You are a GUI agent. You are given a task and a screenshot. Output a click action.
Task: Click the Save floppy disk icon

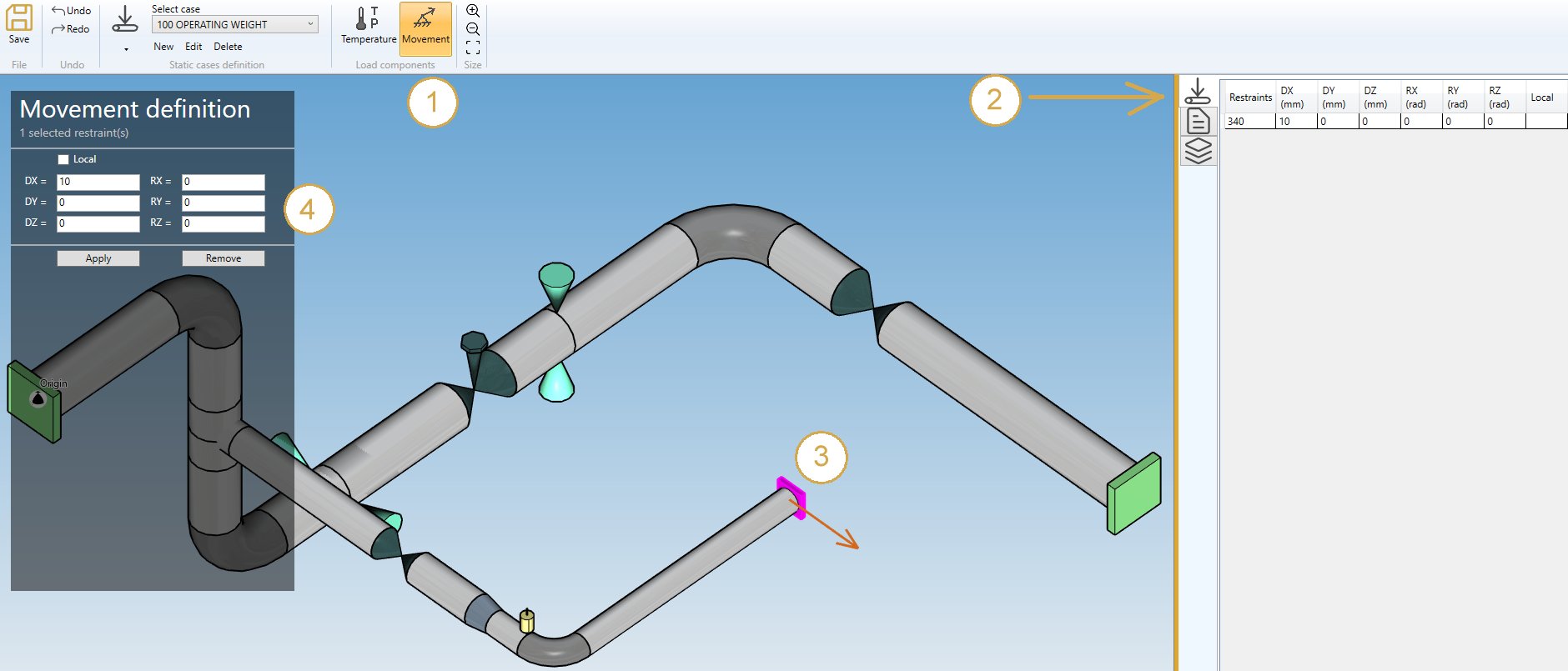tap(18, 18)
